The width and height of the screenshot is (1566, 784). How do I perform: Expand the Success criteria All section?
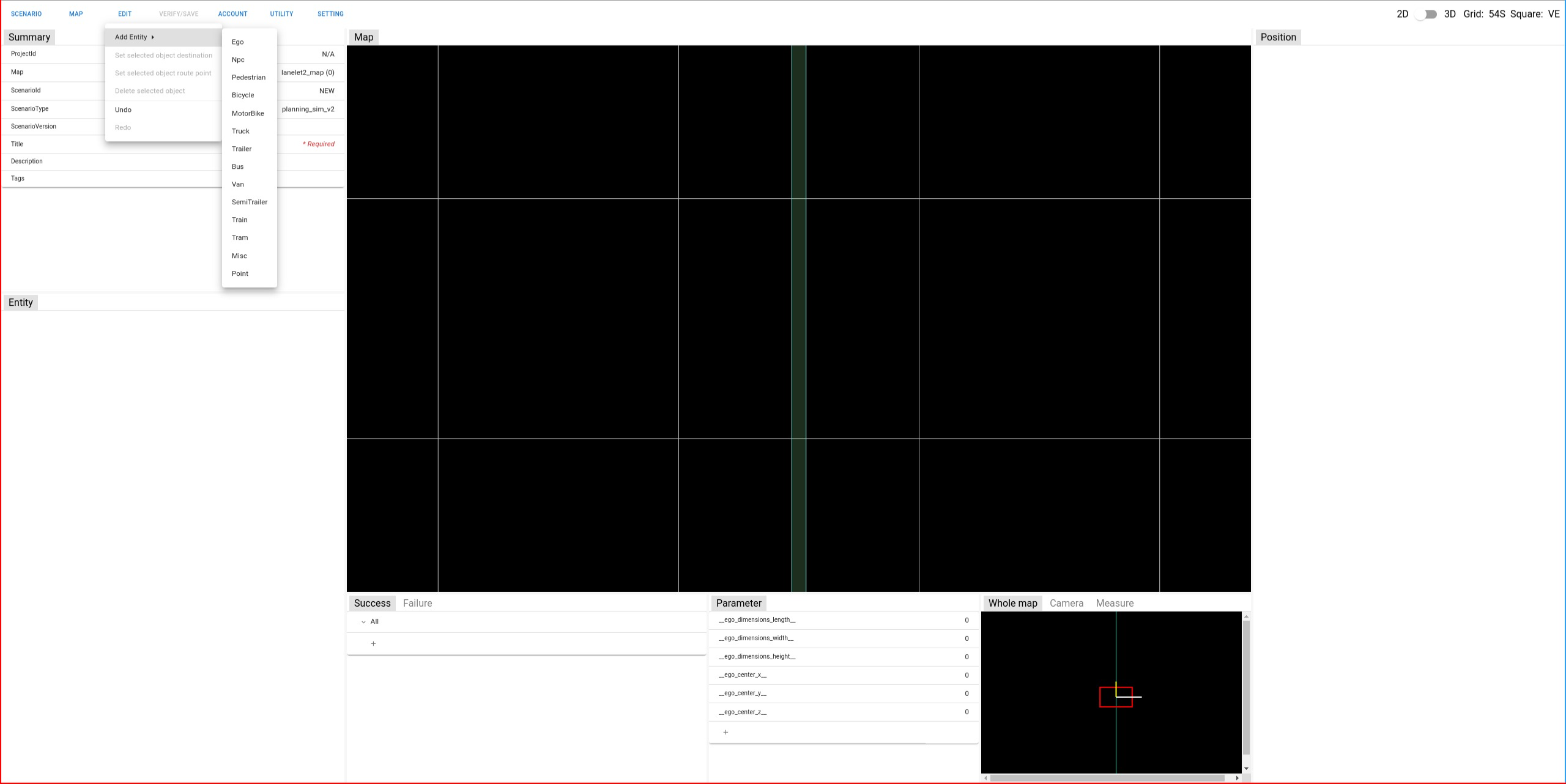coord(363,622)
